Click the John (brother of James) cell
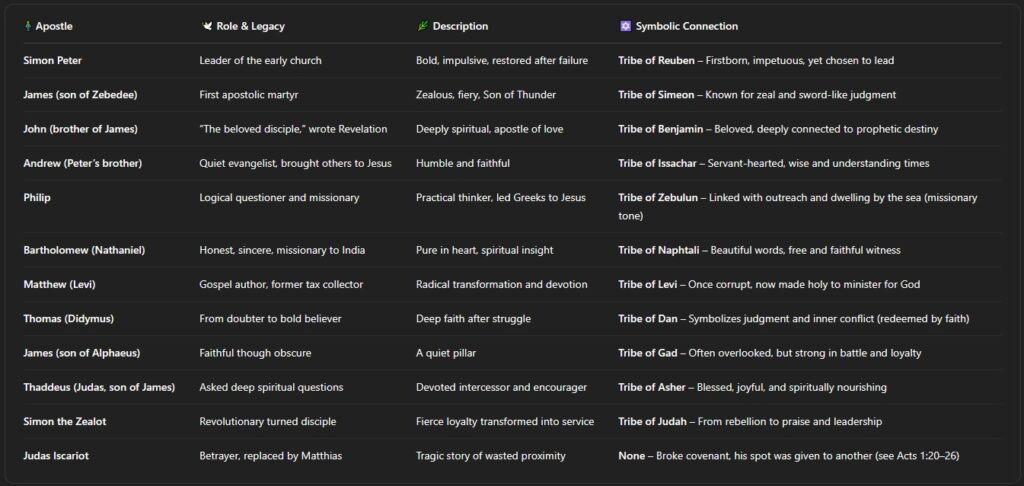Screen dimensions: 1024x486 point(80,129)
